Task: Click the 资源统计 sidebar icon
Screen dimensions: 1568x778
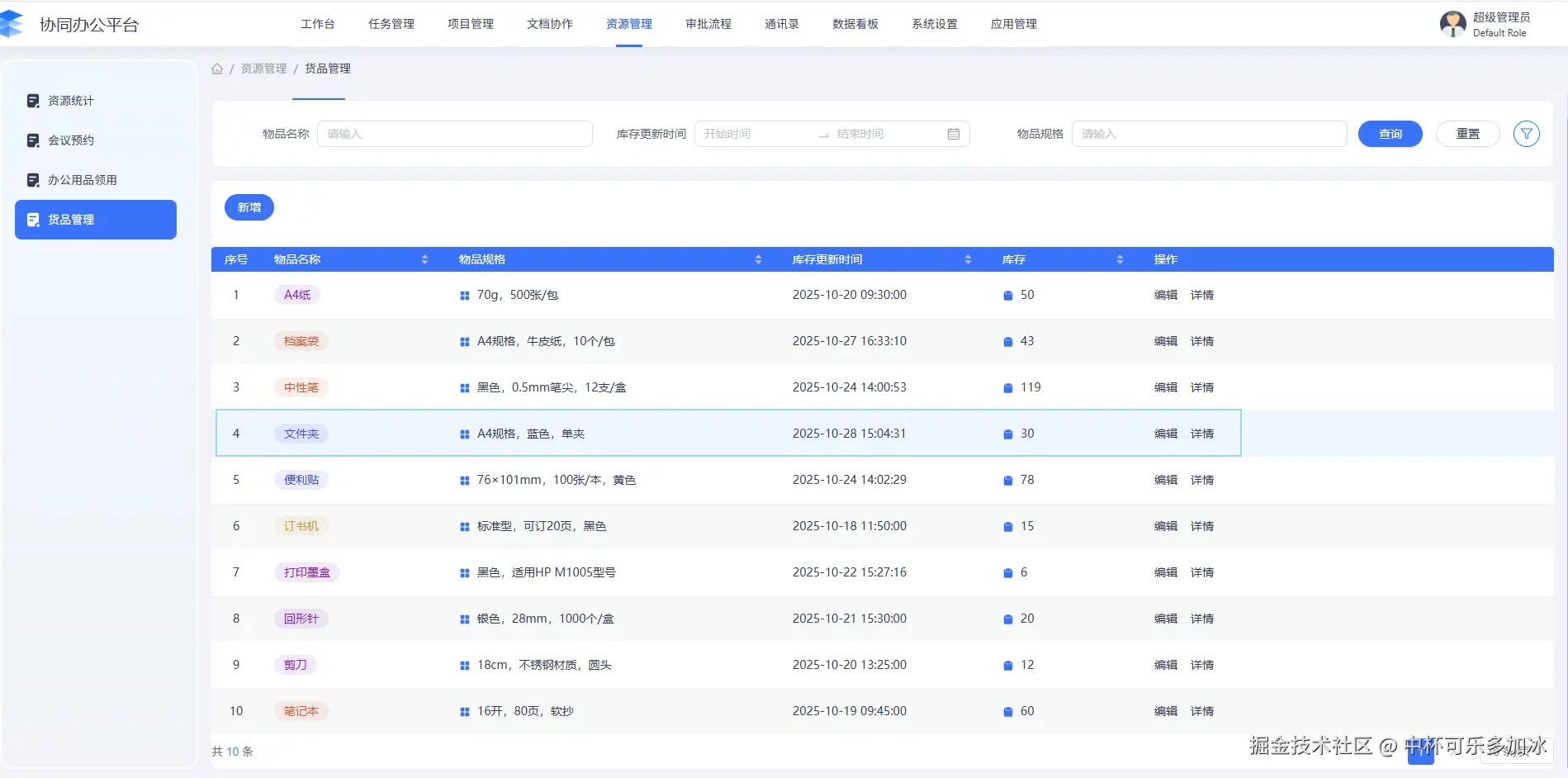Action: pyautogui.click(x=33, y=101)
